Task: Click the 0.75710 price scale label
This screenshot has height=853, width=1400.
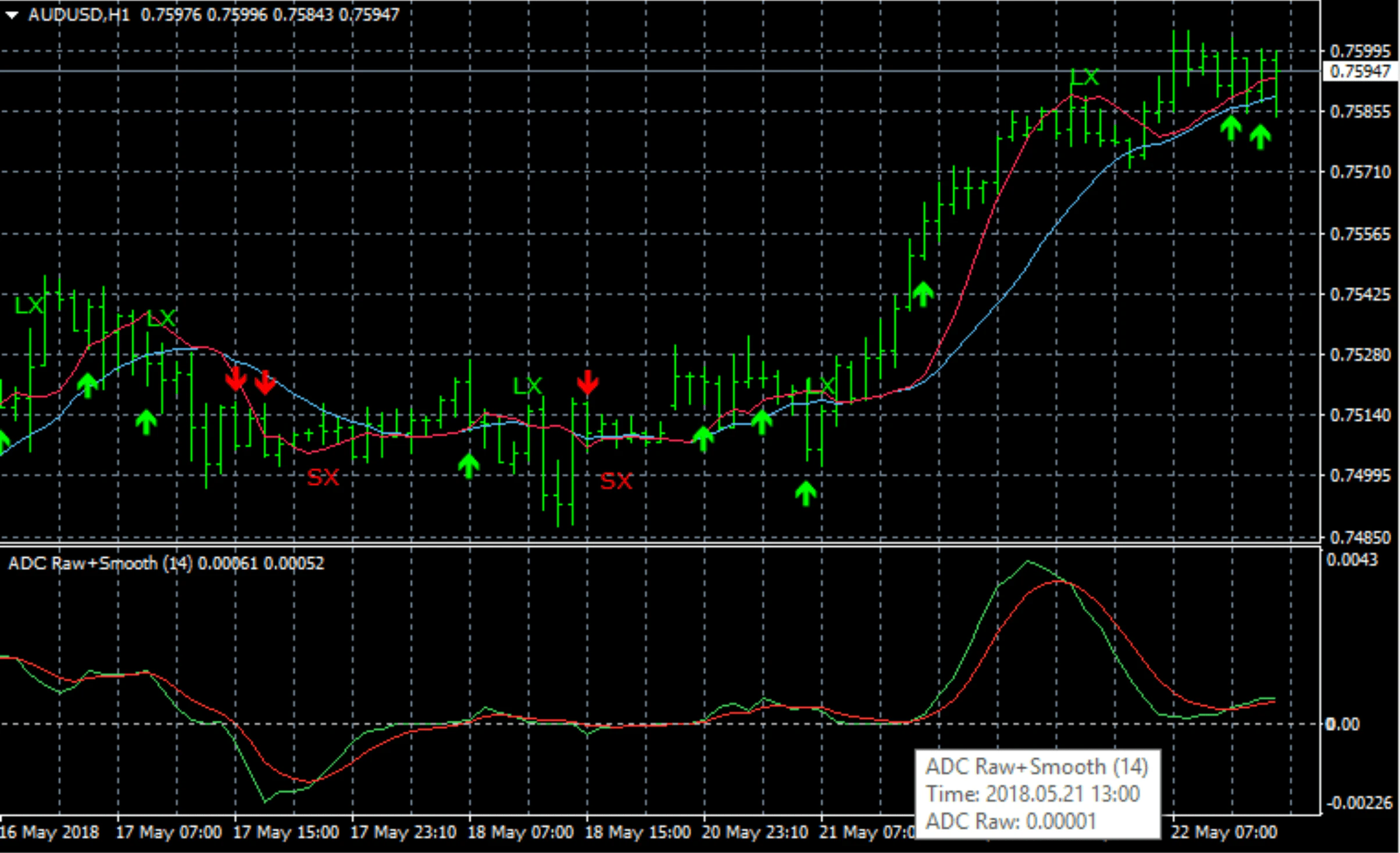Action: (1360, 172)
